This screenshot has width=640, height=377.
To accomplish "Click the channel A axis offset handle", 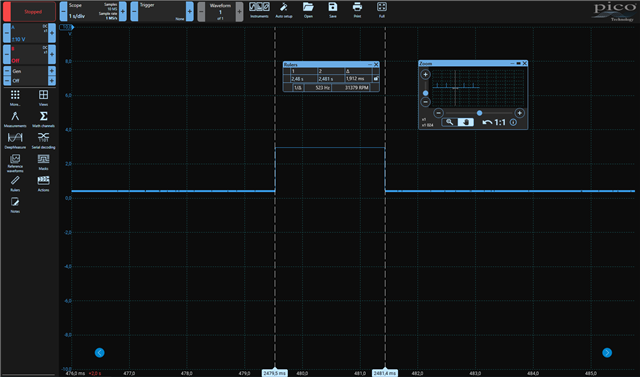I will tap(67, 27).
